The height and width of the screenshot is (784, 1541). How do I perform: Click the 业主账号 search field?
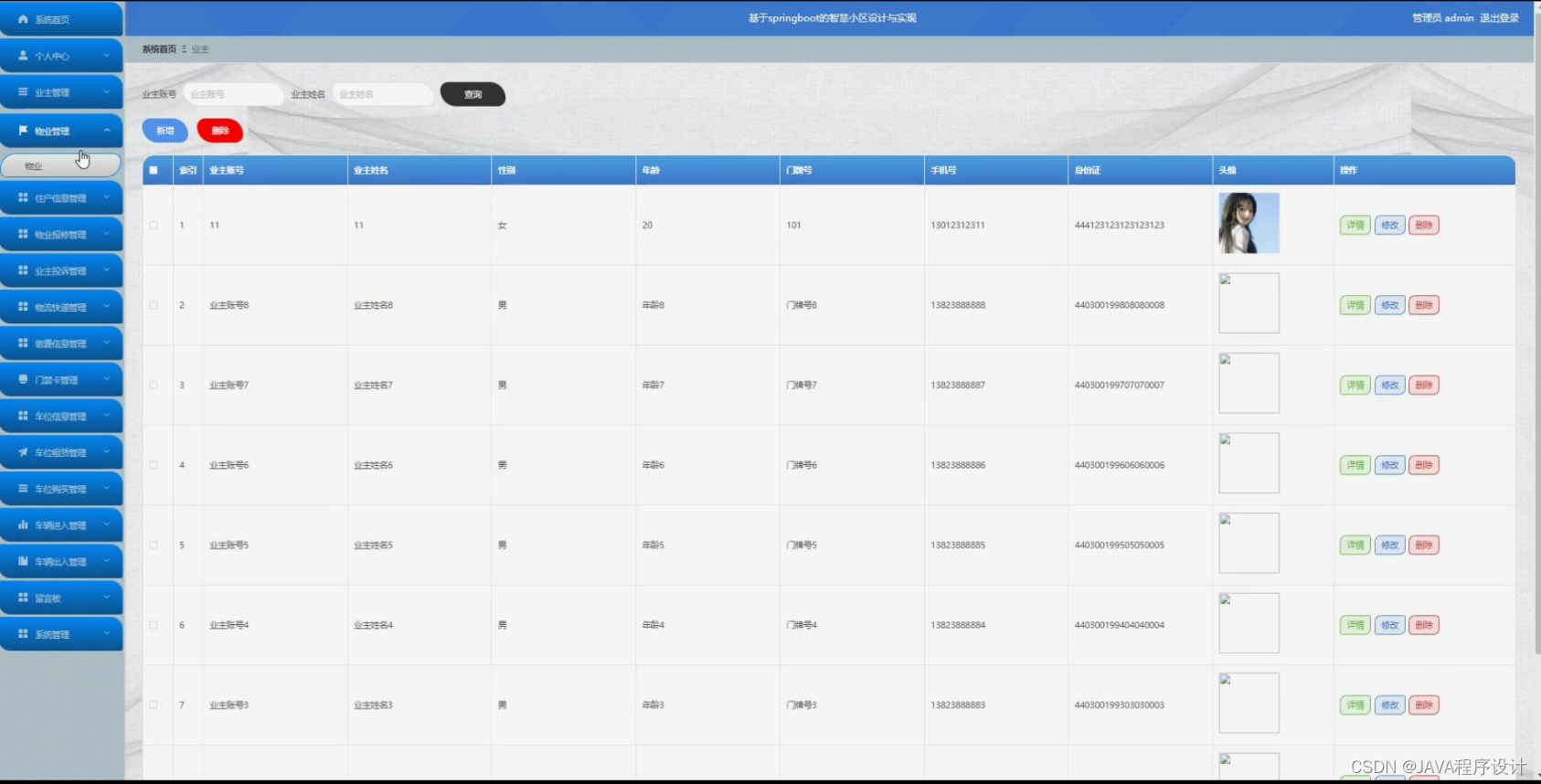point(233,94)
